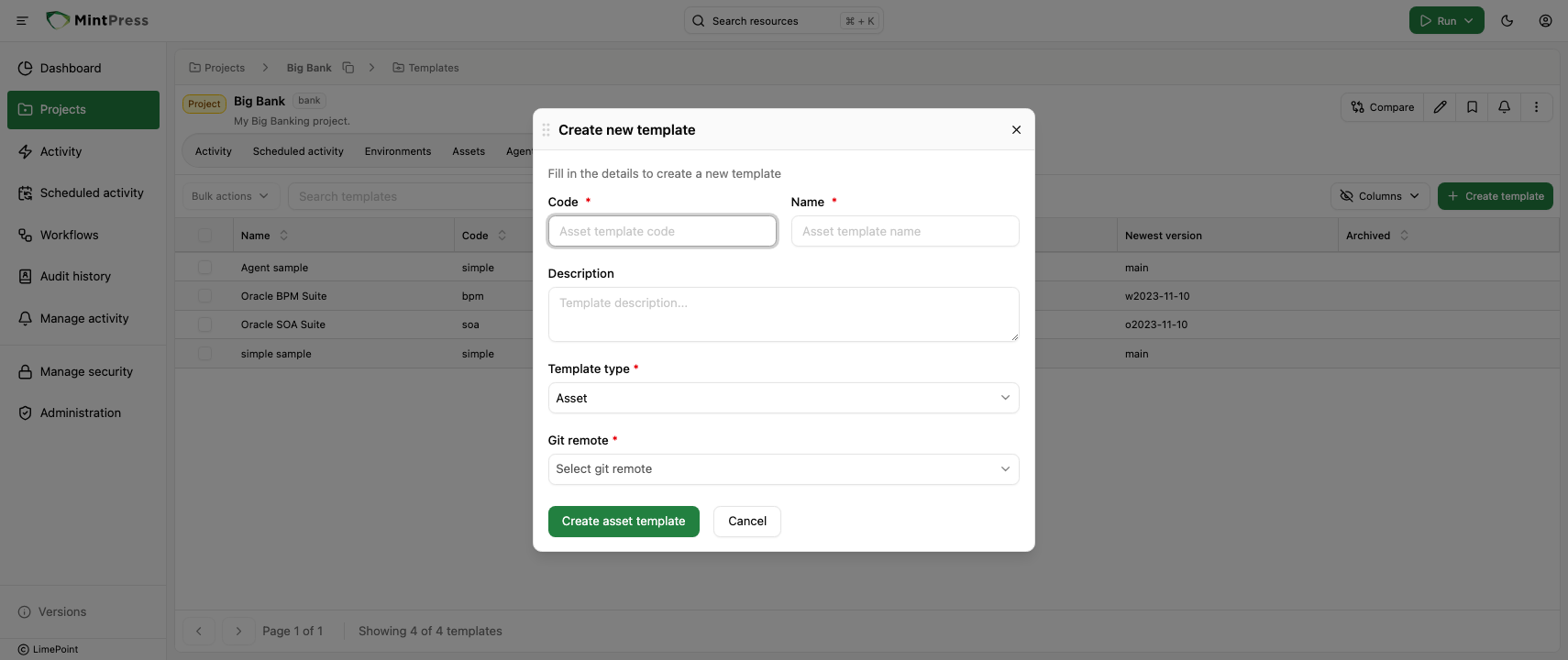Open Projects in sidebar

(x=83, y=110)
